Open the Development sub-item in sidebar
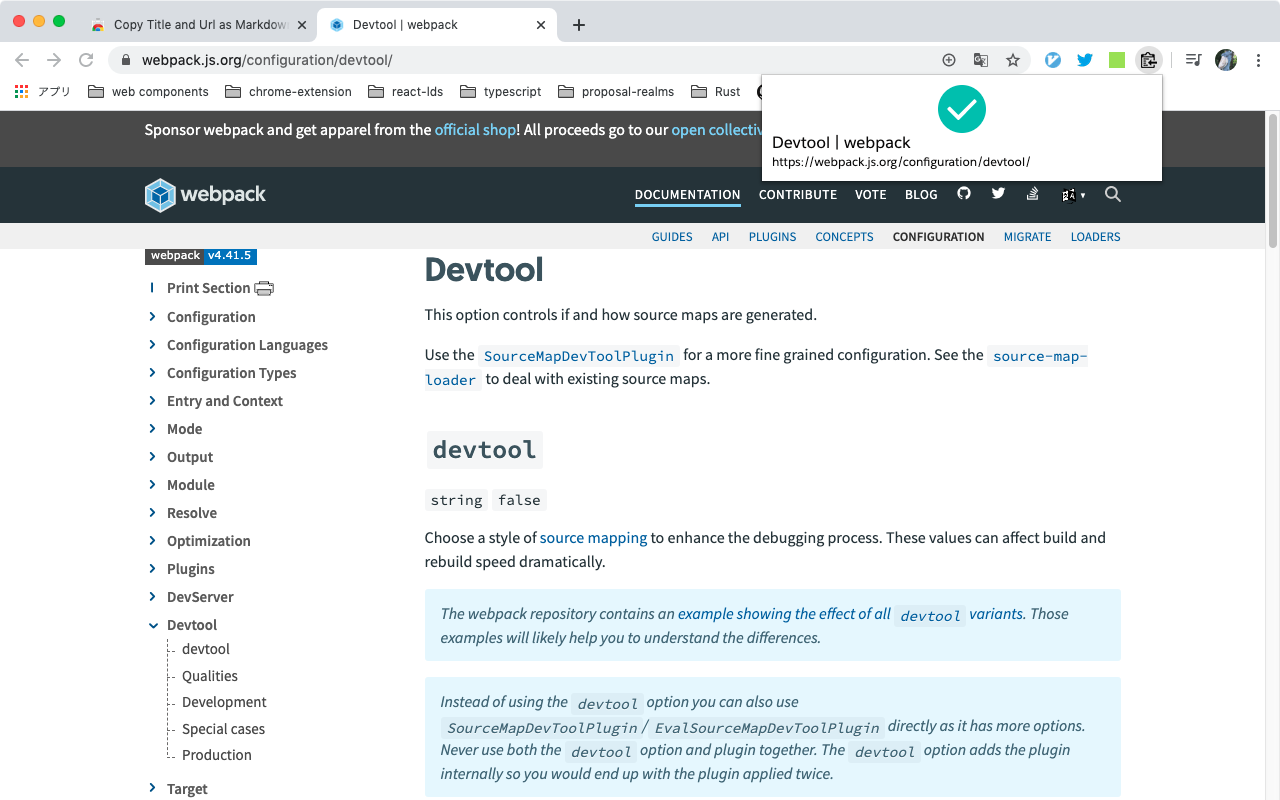 click(x=224, y=702)
